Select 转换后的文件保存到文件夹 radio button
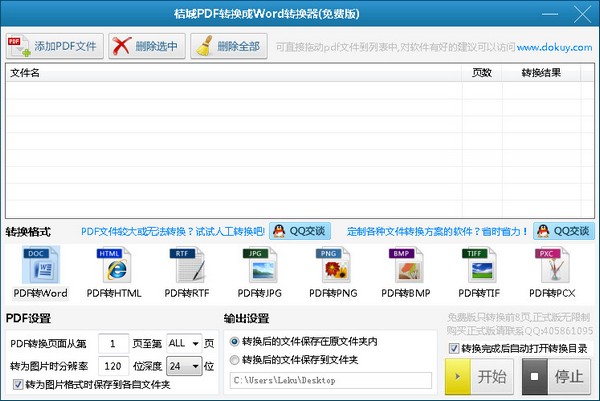The width and height of the screenshot is (600, 401). pyautogui.click(x=234, y=360)
